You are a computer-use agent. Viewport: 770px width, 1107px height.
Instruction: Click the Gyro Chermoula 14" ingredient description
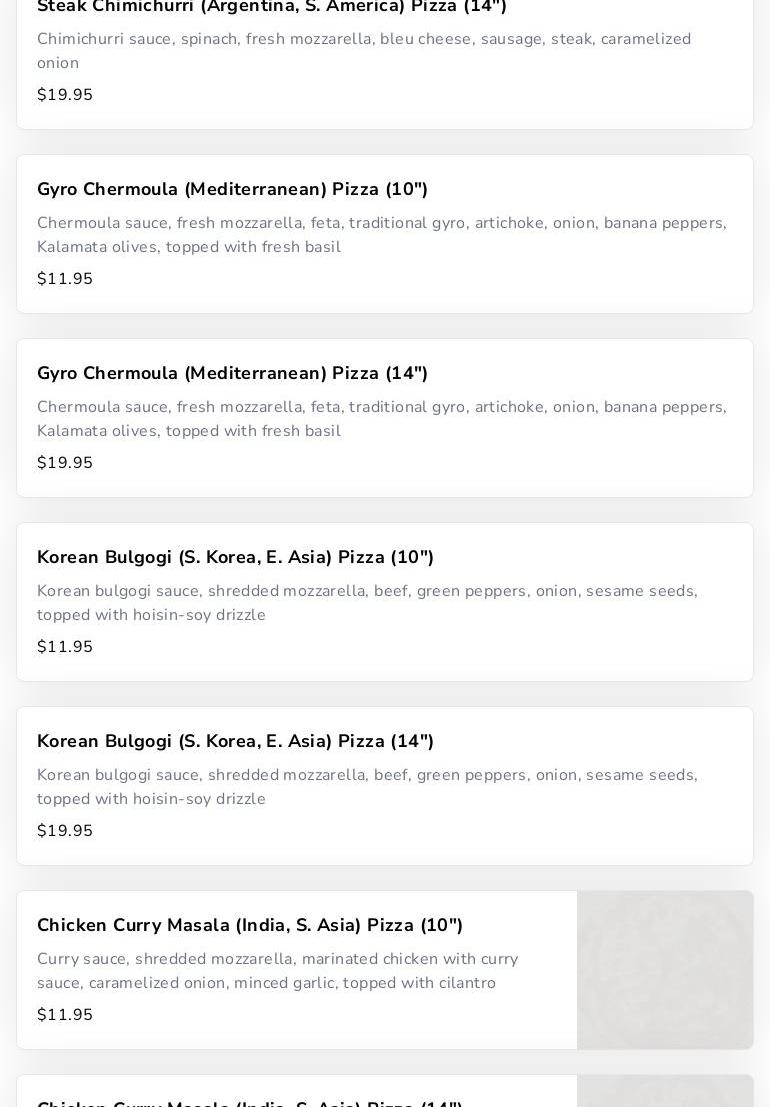pyautogui.click(x=381, y=419)
